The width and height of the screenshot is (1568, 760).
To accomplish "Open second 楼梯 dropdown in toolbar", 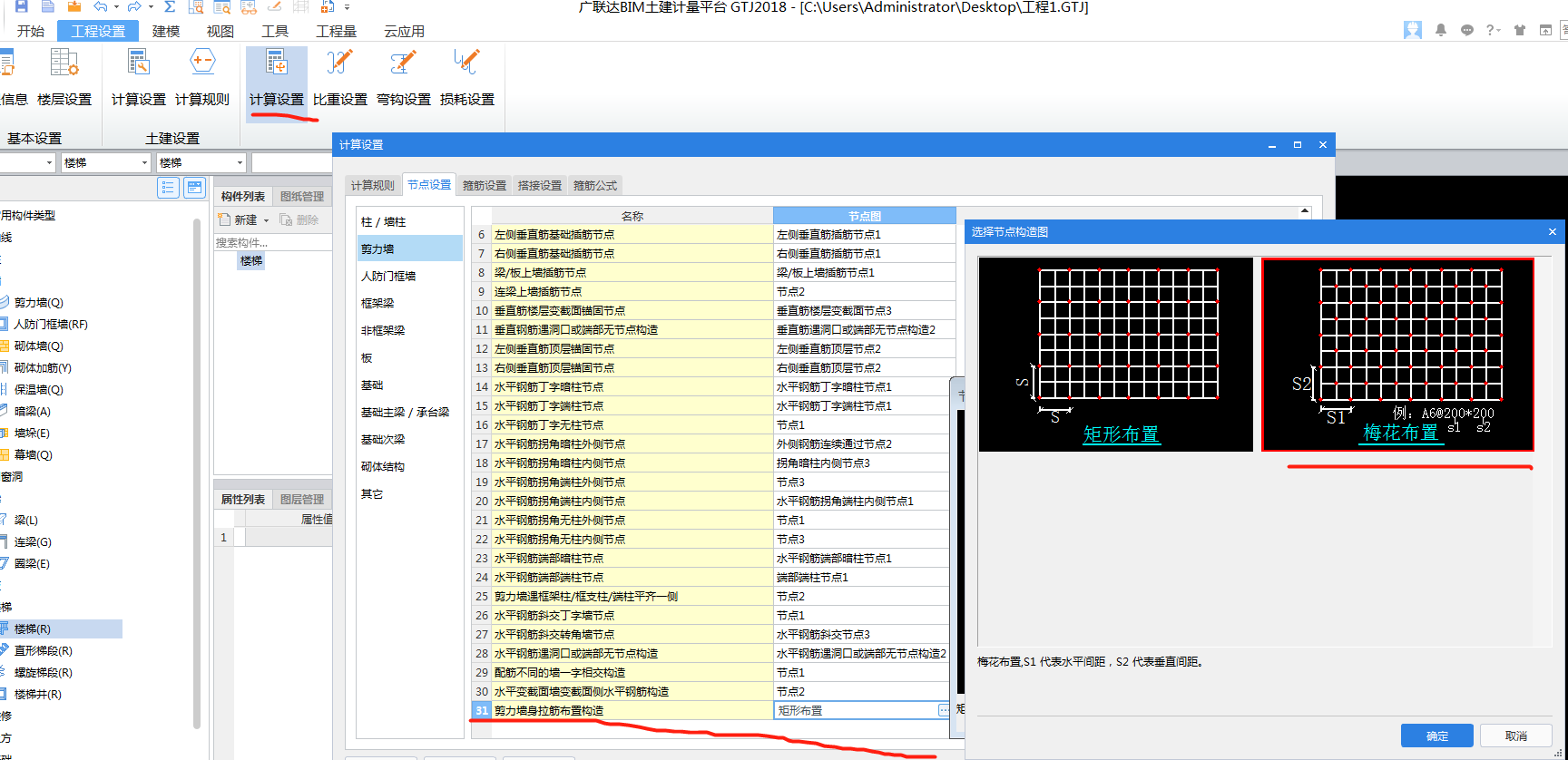I will click(x=201, y=162).
